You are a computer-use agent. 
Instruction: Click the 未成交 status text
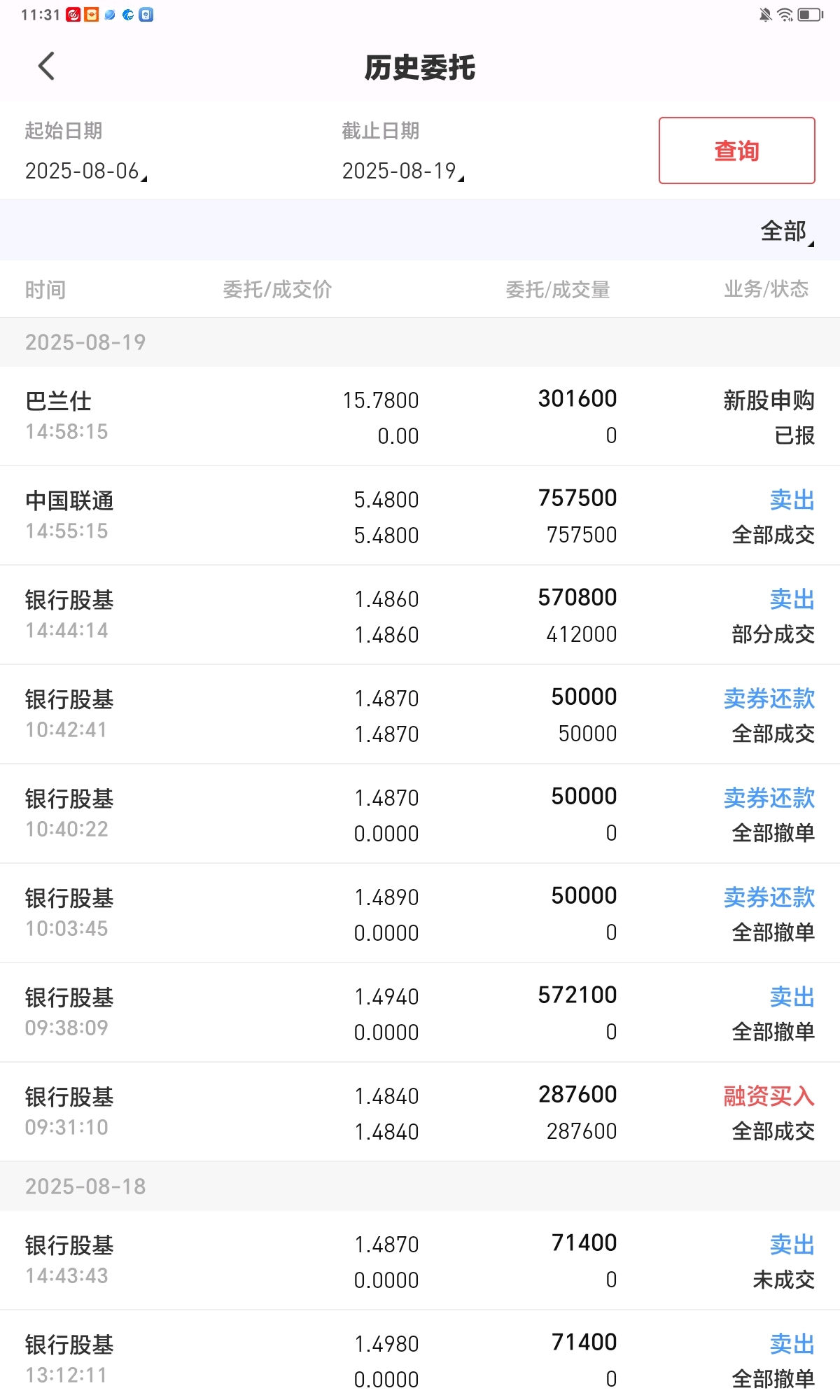tap(784, 1280)
